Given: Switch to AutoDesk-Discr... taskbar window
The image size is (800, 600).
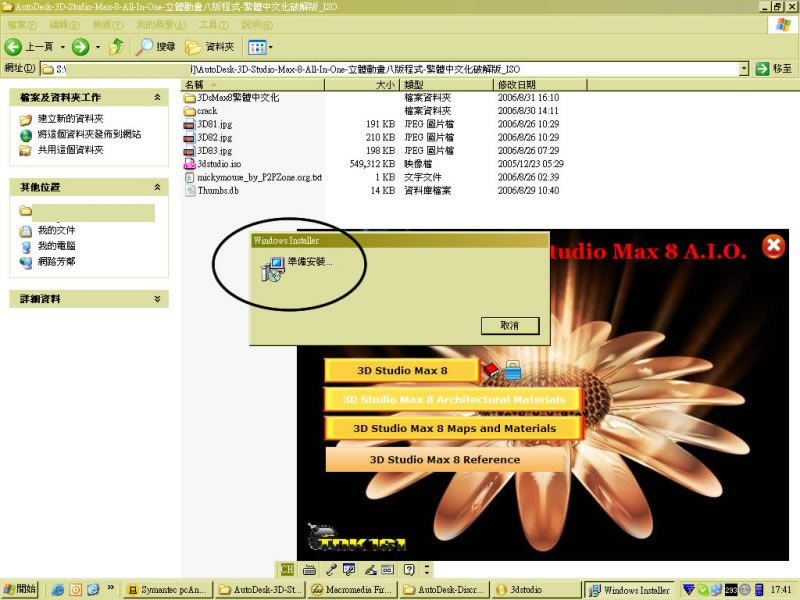Looking at the screenshot, I should [445, 590].
